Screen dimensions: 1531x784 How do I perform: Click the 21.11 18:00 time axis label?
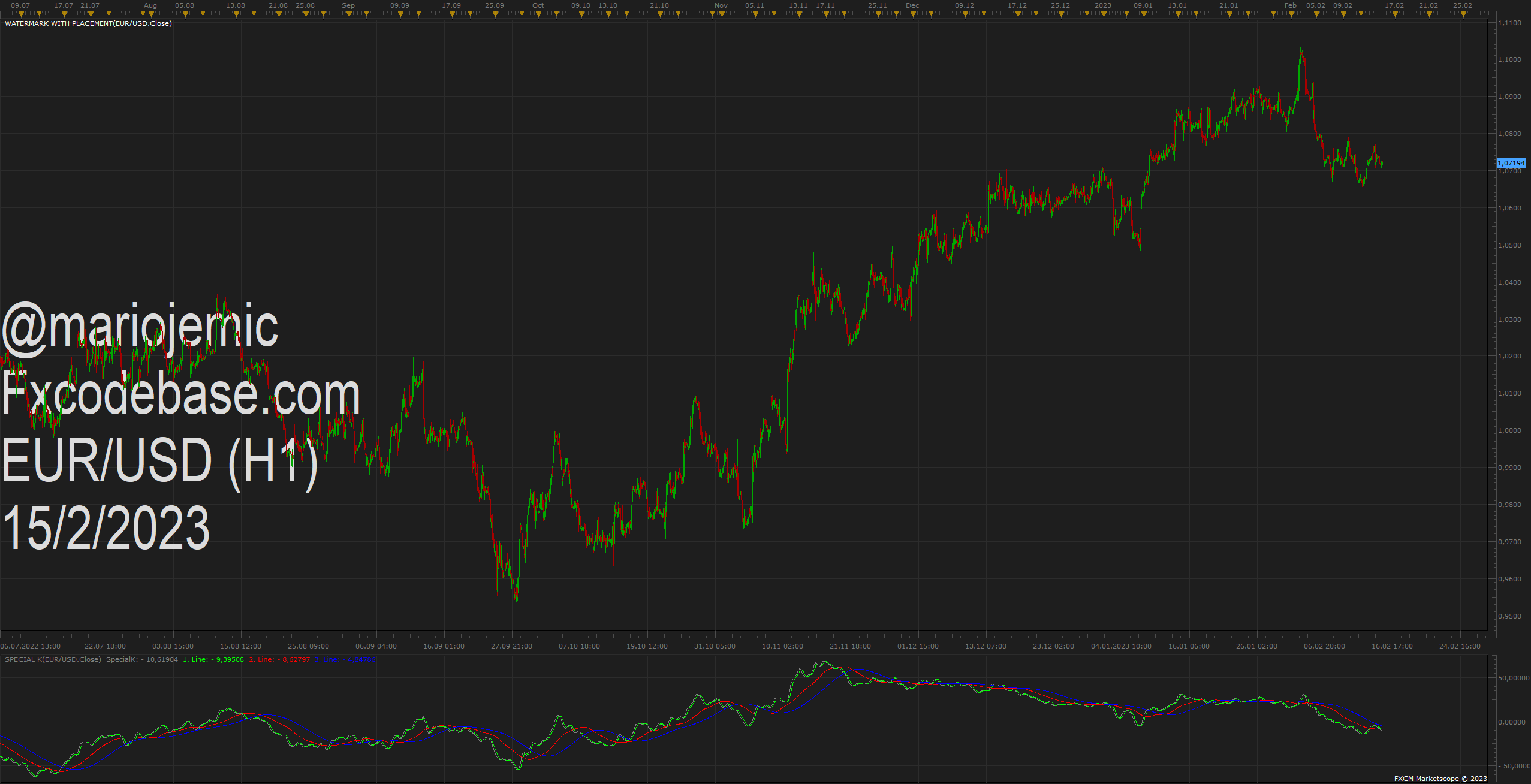pos(851,646)
